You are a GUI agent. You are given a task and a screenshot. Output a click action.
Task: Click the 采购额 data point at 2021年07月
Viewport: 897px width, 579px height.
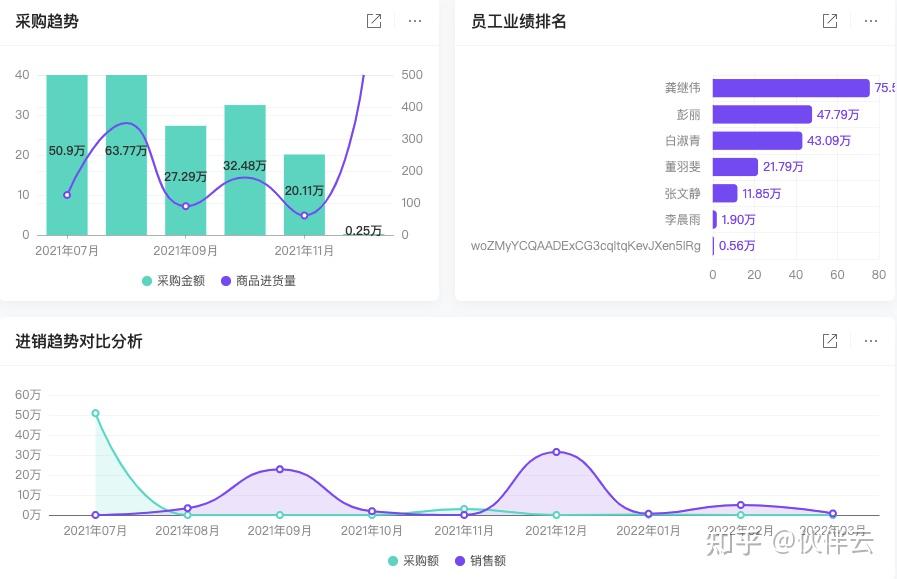click(x=96, y=413)
